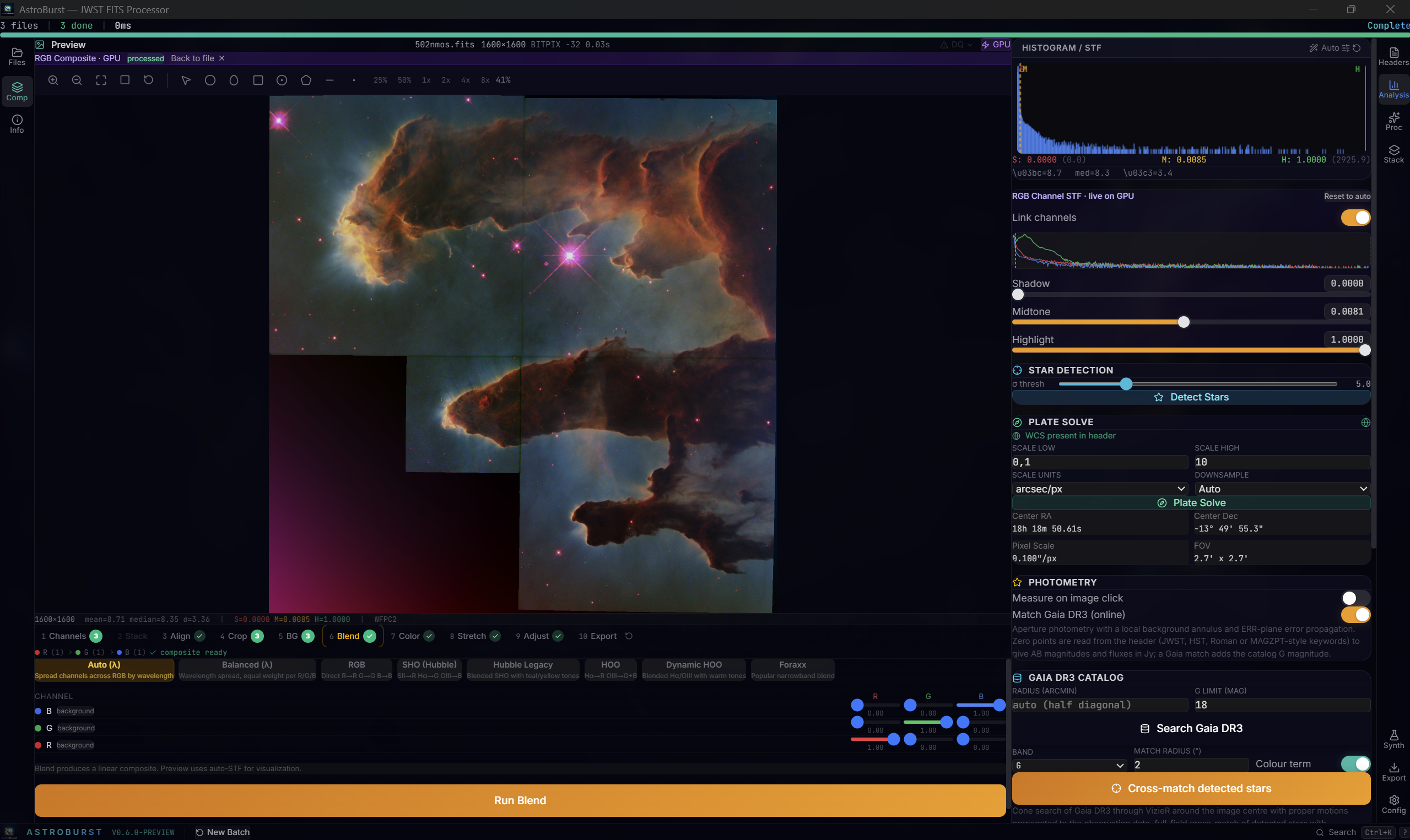Click the Detect Stars button
The width and height of the screenshot is (1410, 840).
click(x=1191, y=397)
